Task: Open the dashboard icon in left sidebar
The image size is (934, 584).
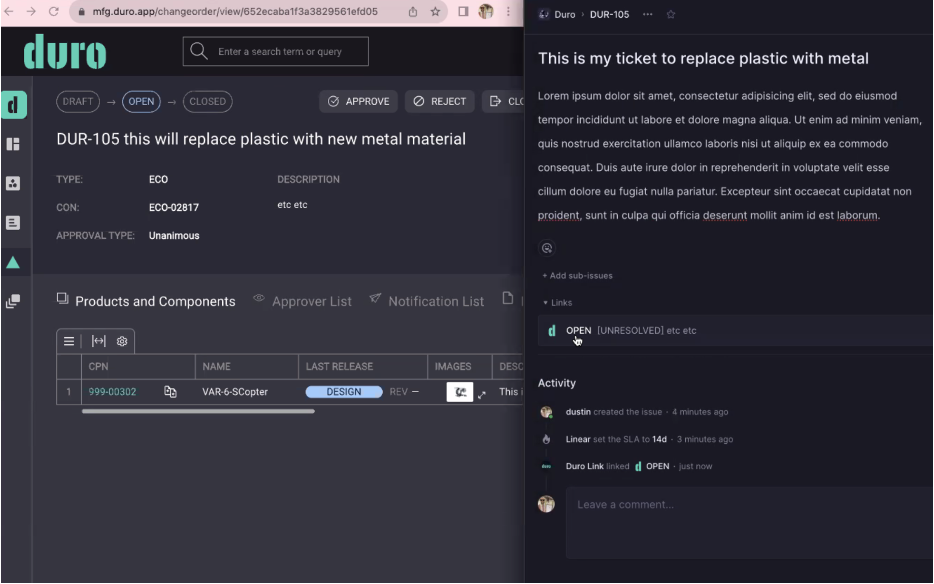Action: (13, 144)
